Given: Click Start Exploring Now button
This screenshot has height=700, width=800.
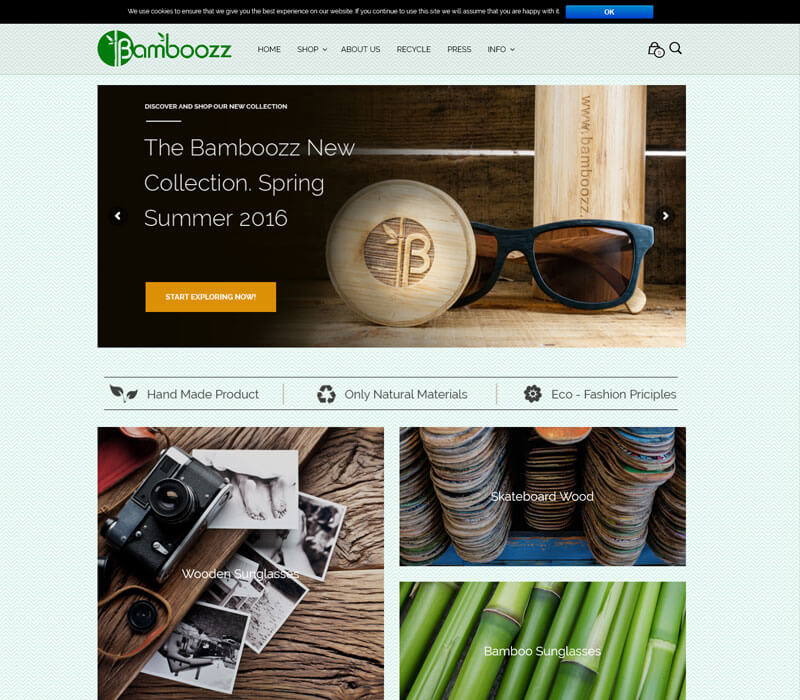Looking at the screenshot, I should [211, 297].
